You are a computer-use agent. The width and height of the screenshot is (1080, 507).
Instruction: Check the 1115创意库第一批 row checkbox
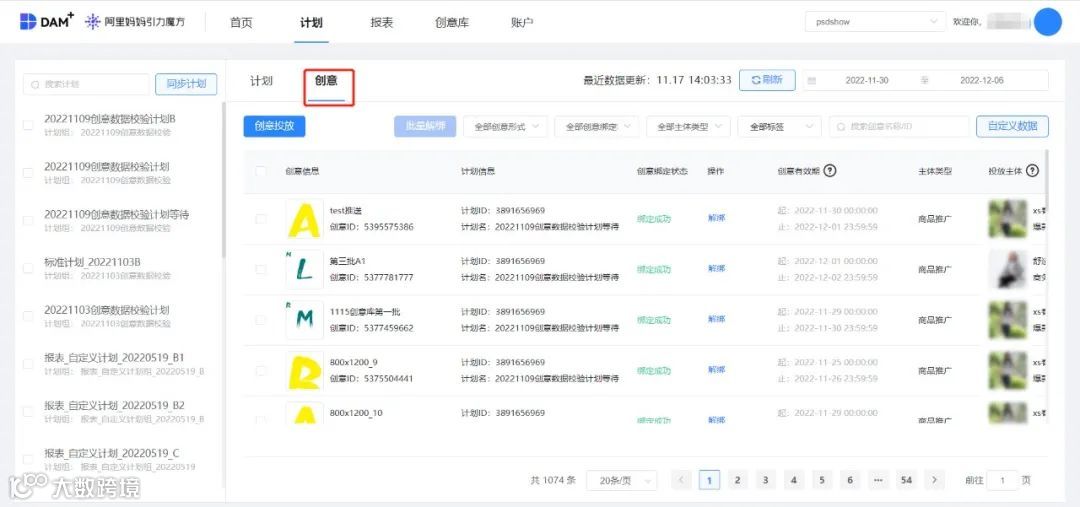tap(261, 320)
